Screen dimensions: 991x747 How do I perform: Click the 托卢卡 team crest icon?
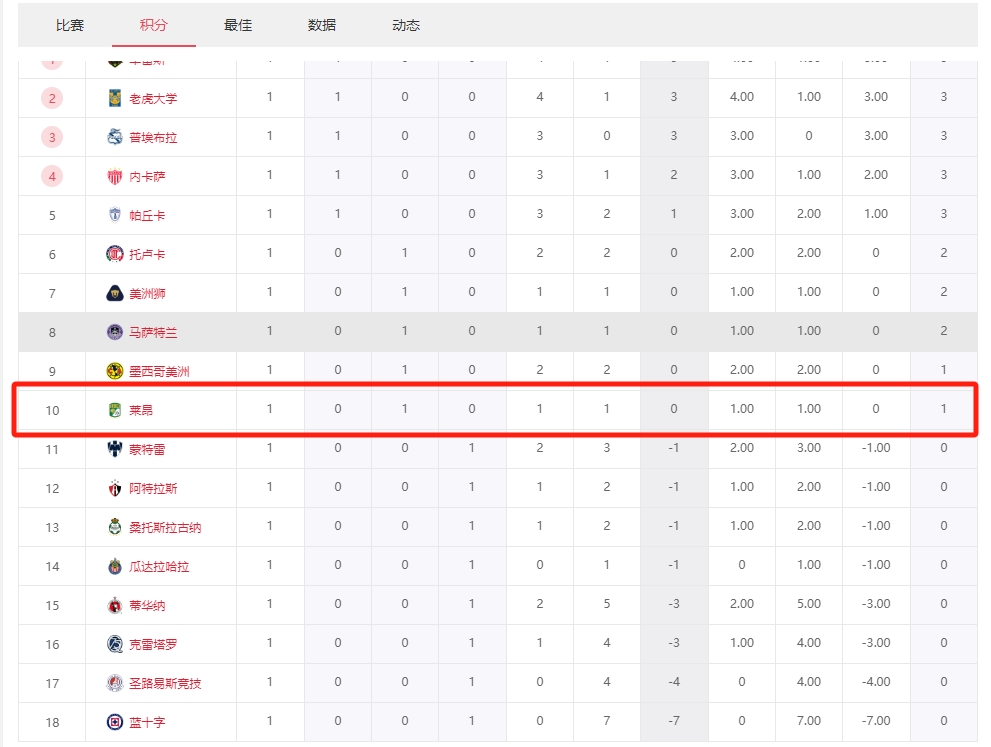click(x=115, y=254)
